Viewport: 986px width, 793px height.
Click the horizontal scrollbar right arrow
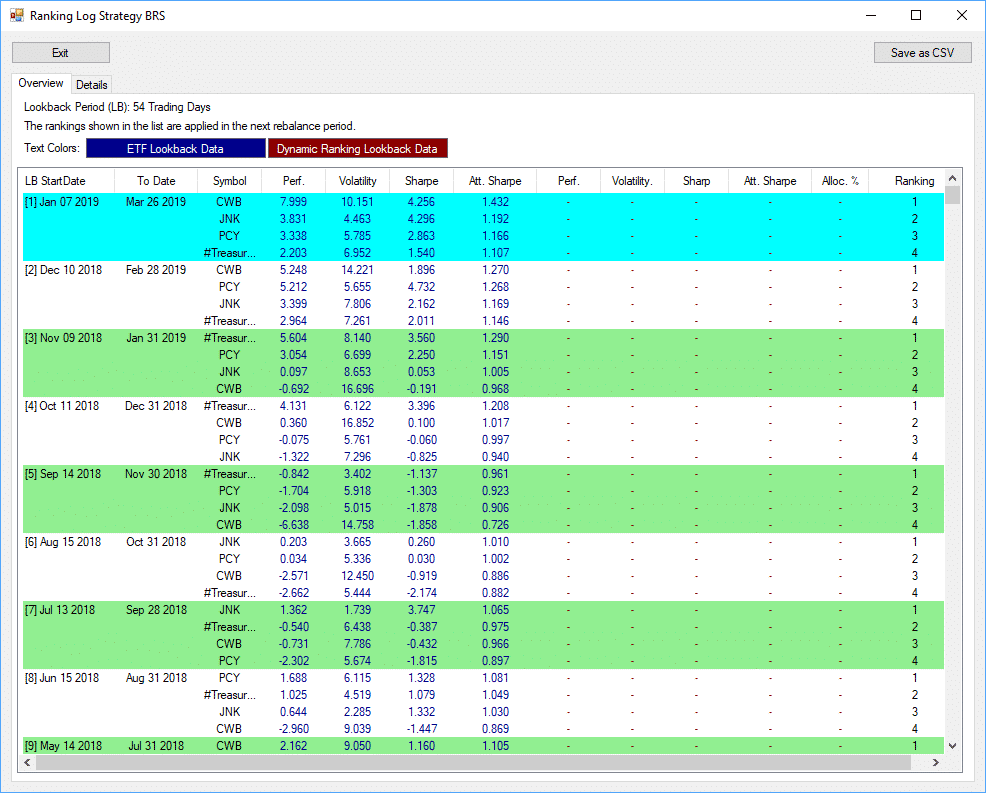(935, 763)
